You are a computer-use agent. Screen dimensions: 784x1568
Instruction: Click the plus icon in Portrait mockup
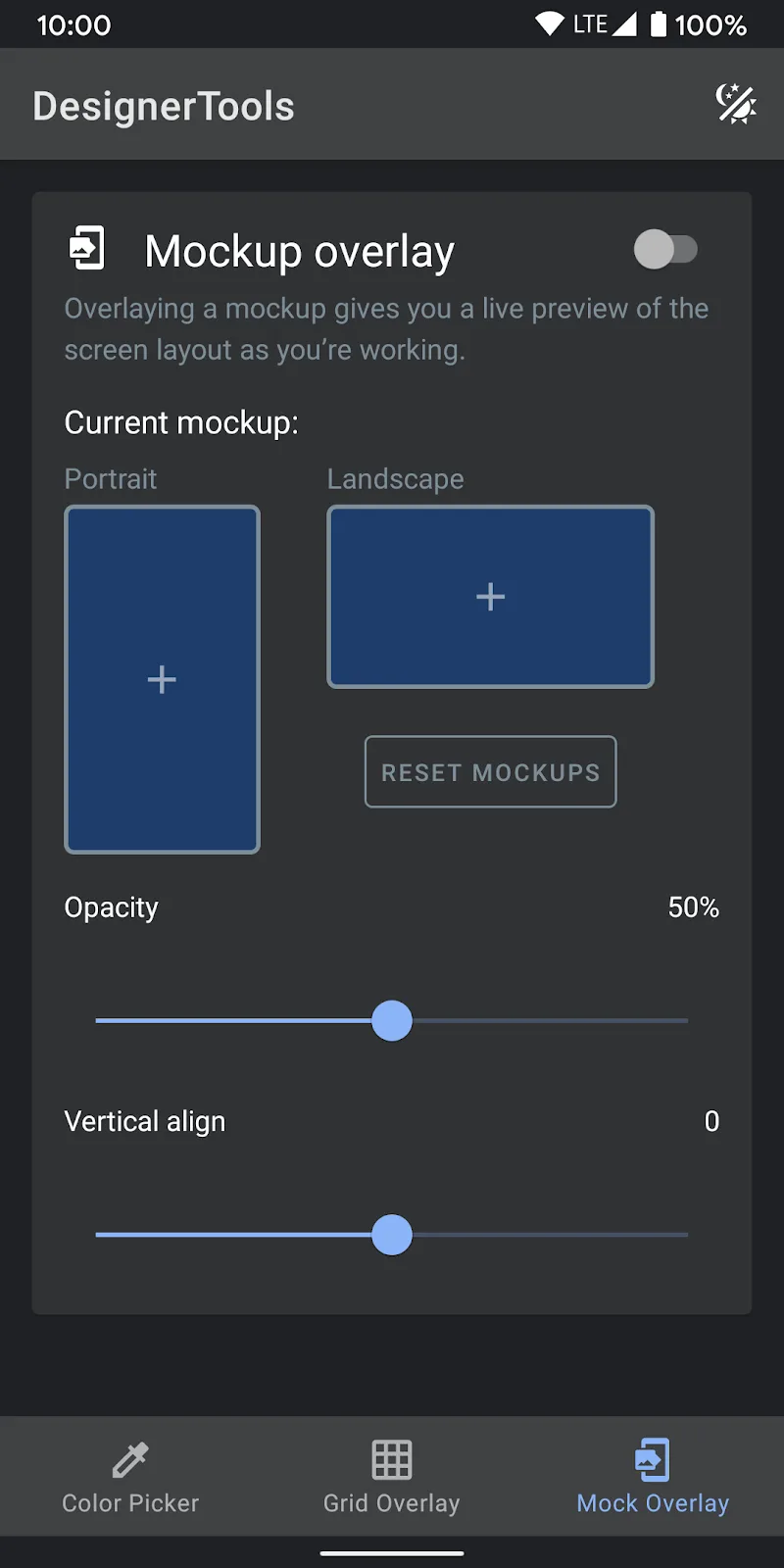pyautogui.click(x=162, y=679)
